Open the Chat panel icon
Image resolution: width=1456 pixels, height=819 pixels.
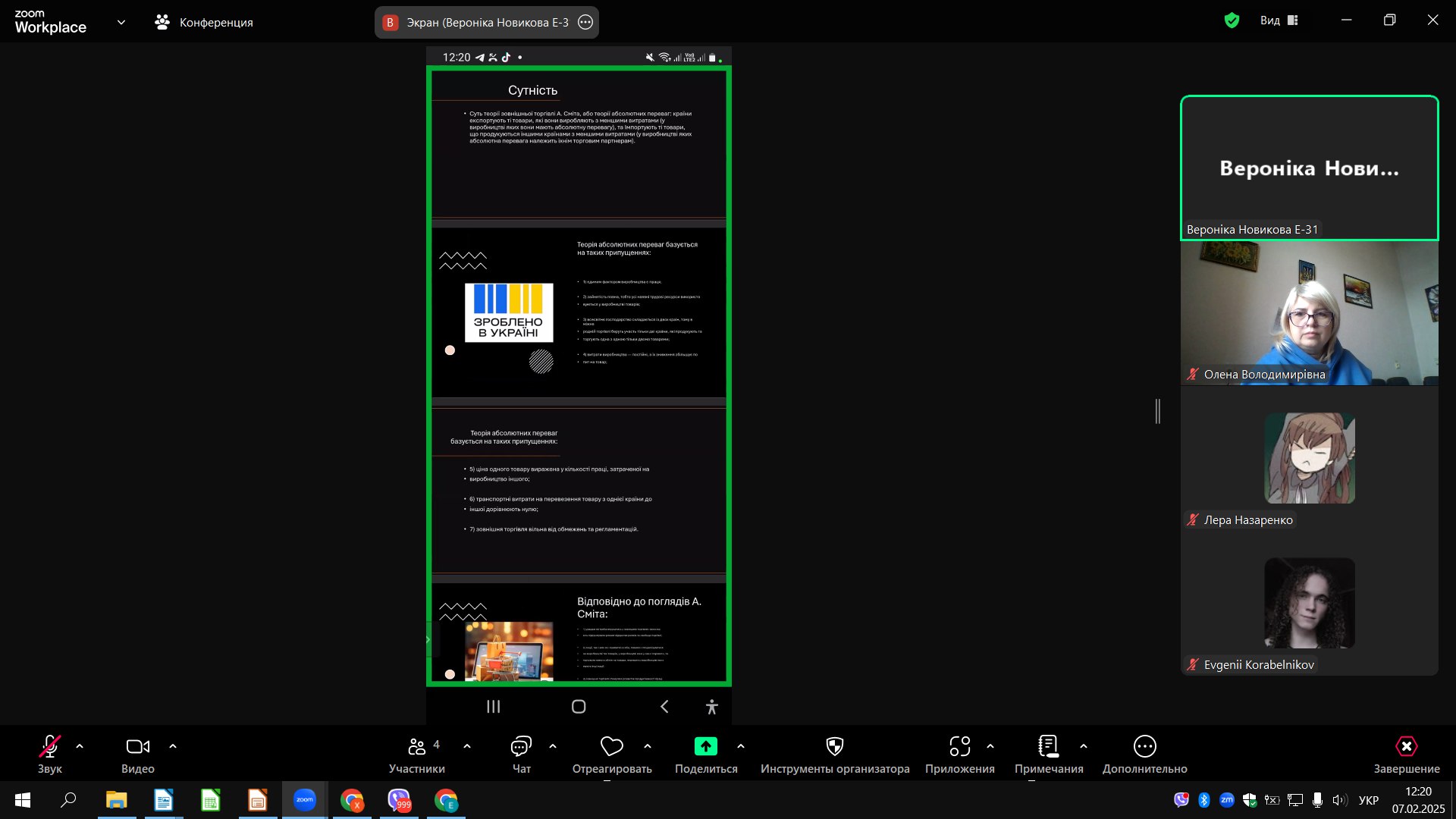pos(521,747)
